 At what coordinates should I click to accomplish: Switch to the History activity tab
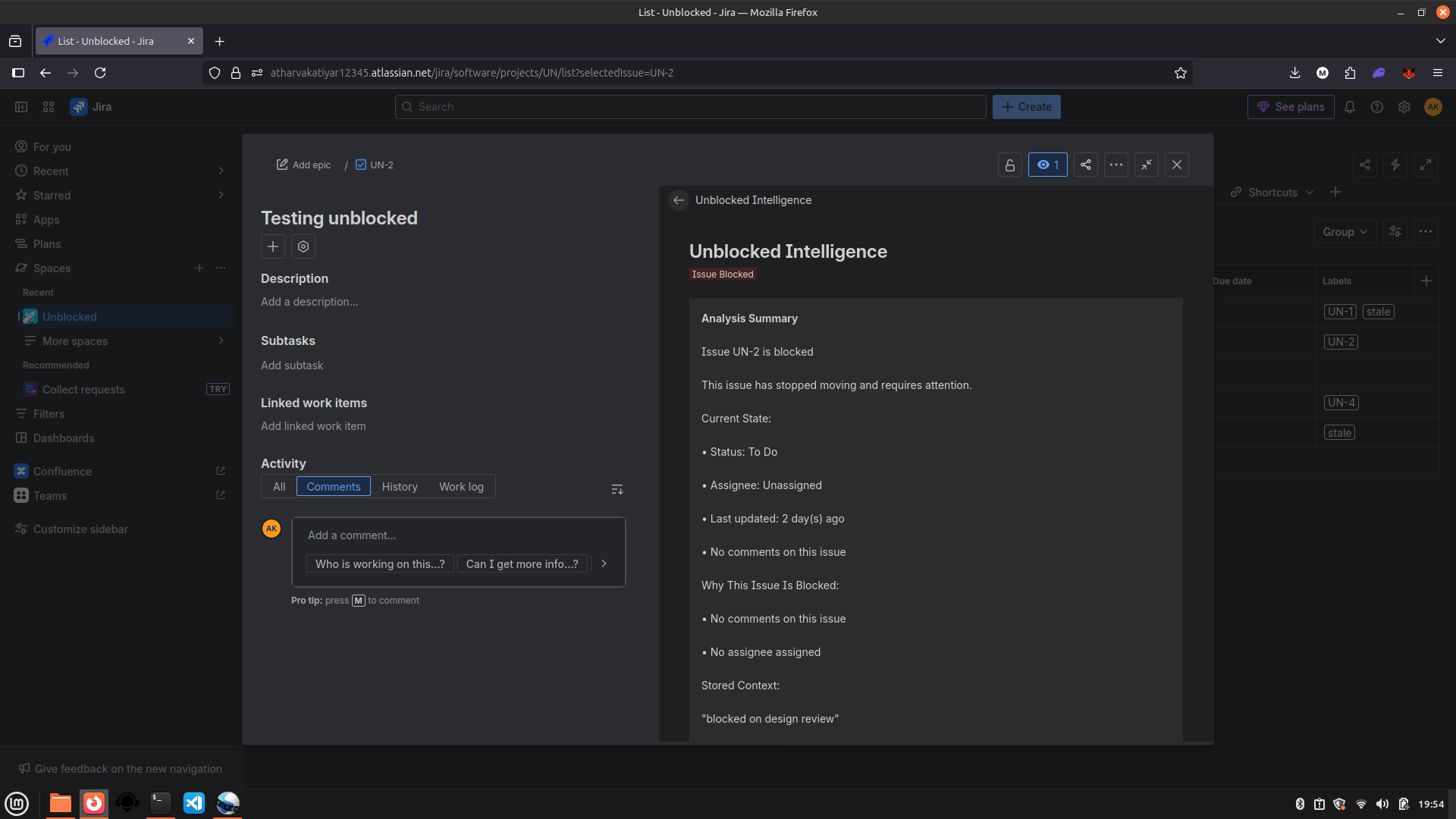400,487
